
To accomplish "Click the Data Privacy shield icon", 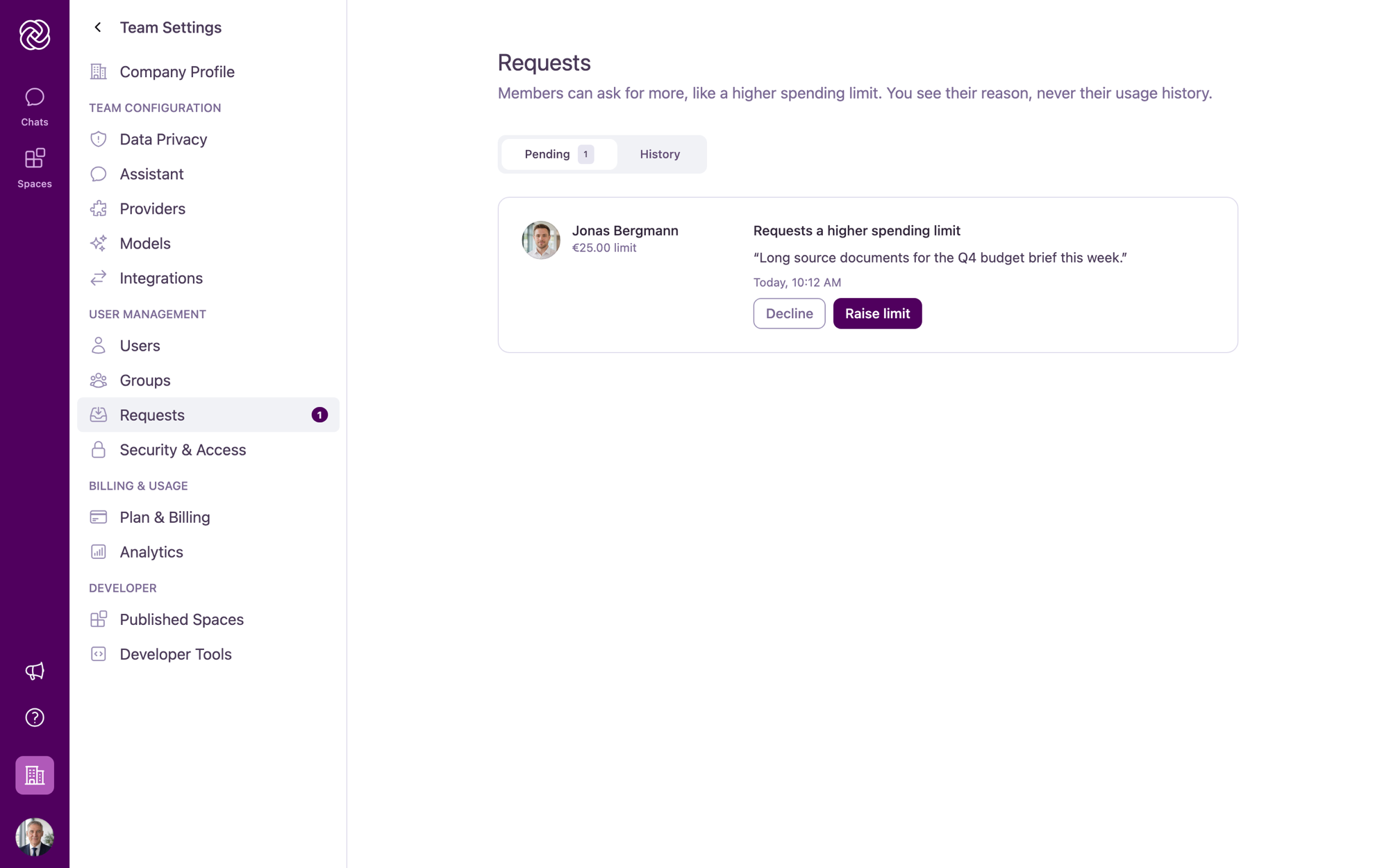I will click(99, 139).
